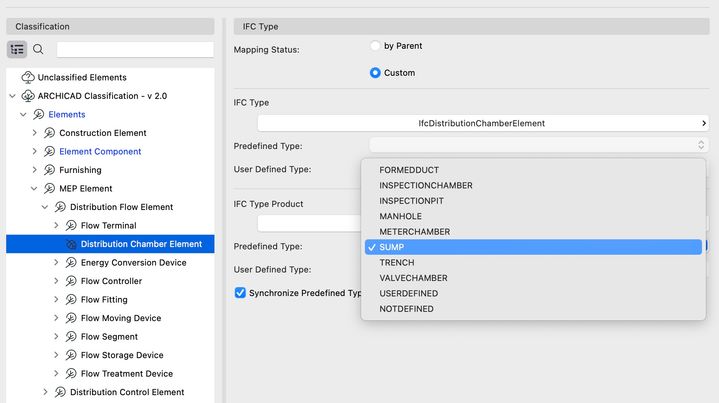Screen dimensions: 719x403
Task: Click the Unclassified Elements icon
Action: [x=27, y=77]
